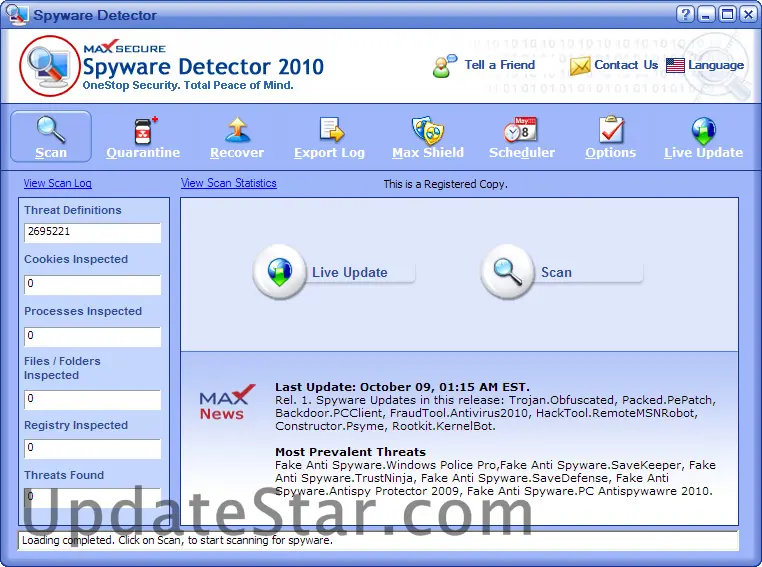Click the central Live Update label
This screenshot has height=567, width=762.
tap(349, 272)
